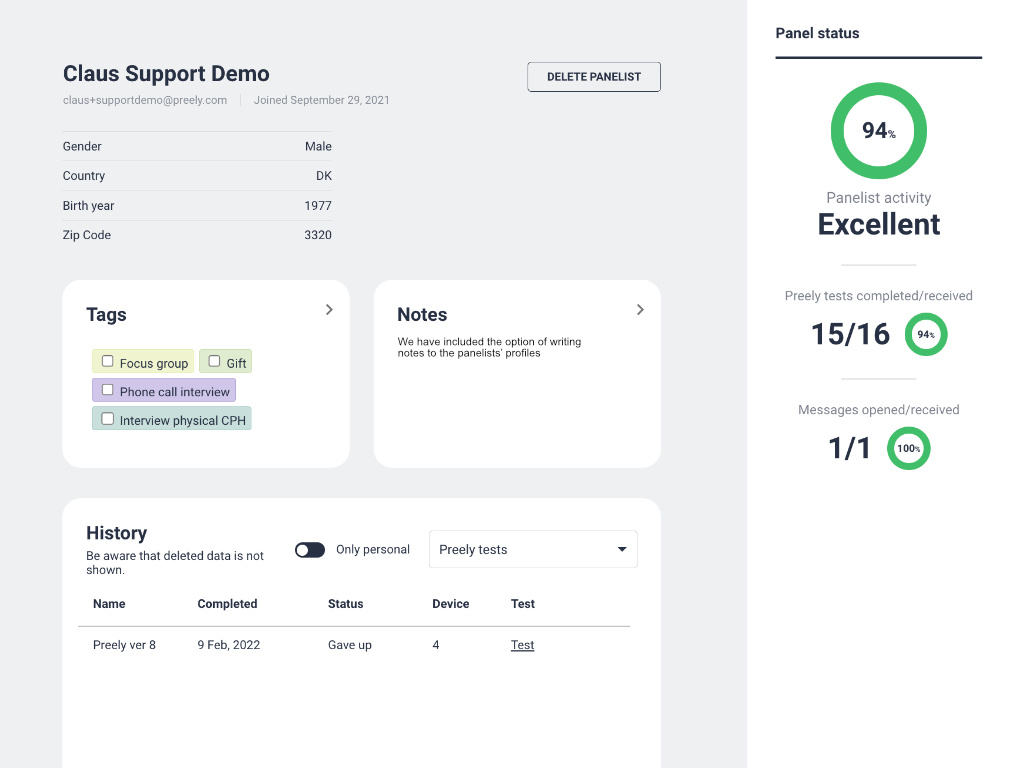The width and height of the screenshot is (1024, 768).
Task: Open the Notes card arrow
Action: coord(640,310)
